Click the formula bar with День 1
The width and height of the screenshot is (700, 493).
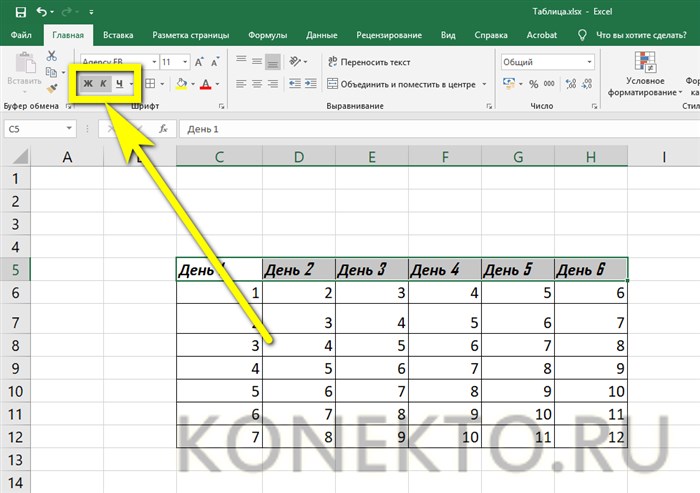tap(439, 129)
